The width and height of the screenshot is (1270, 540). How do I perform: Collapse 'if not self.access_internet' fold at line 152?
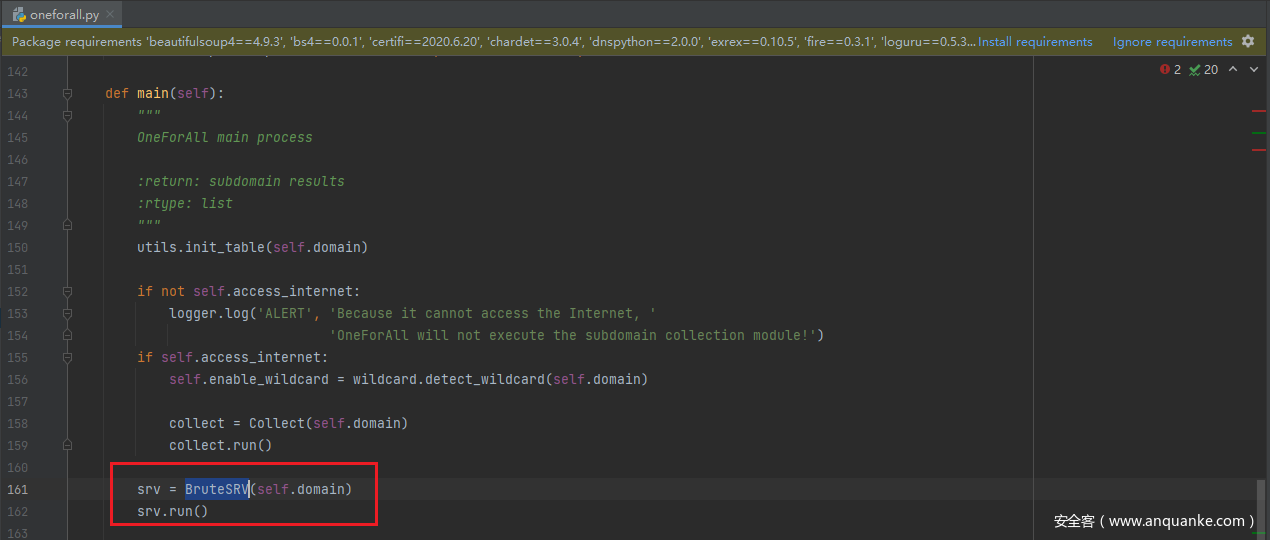(x=67, y=291)
